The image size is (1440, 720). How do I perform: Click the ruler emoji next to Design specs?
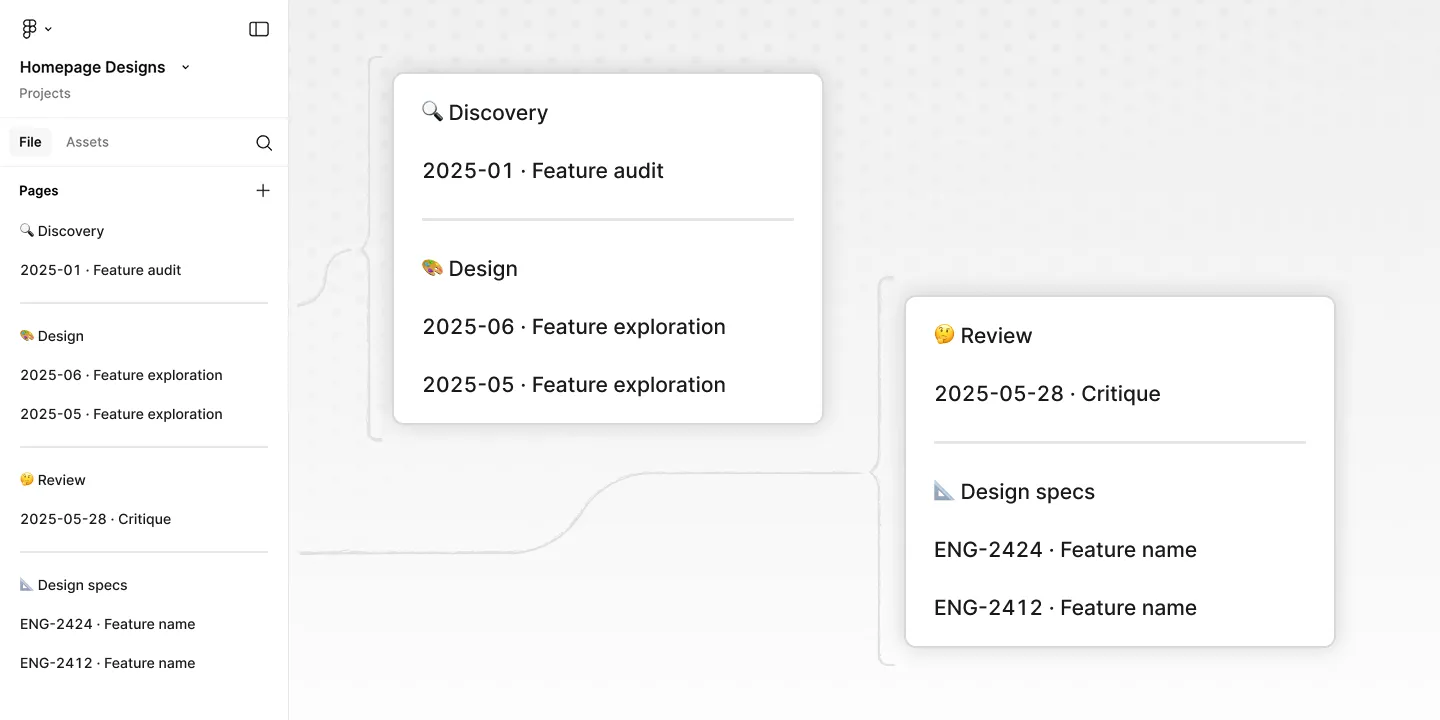click(943, 490)
